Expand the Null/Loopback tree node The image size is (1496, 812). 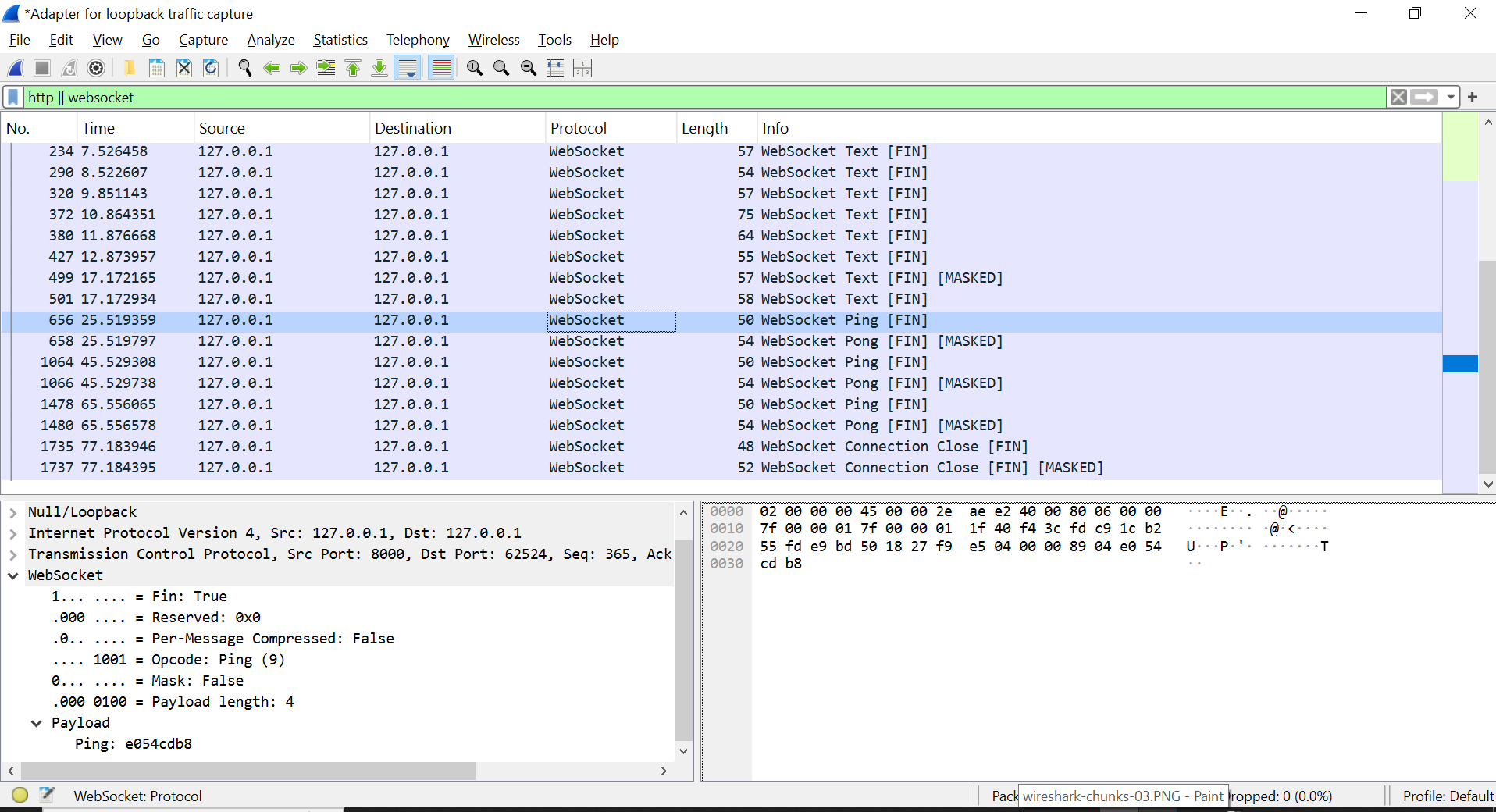[x=13, y=512]
